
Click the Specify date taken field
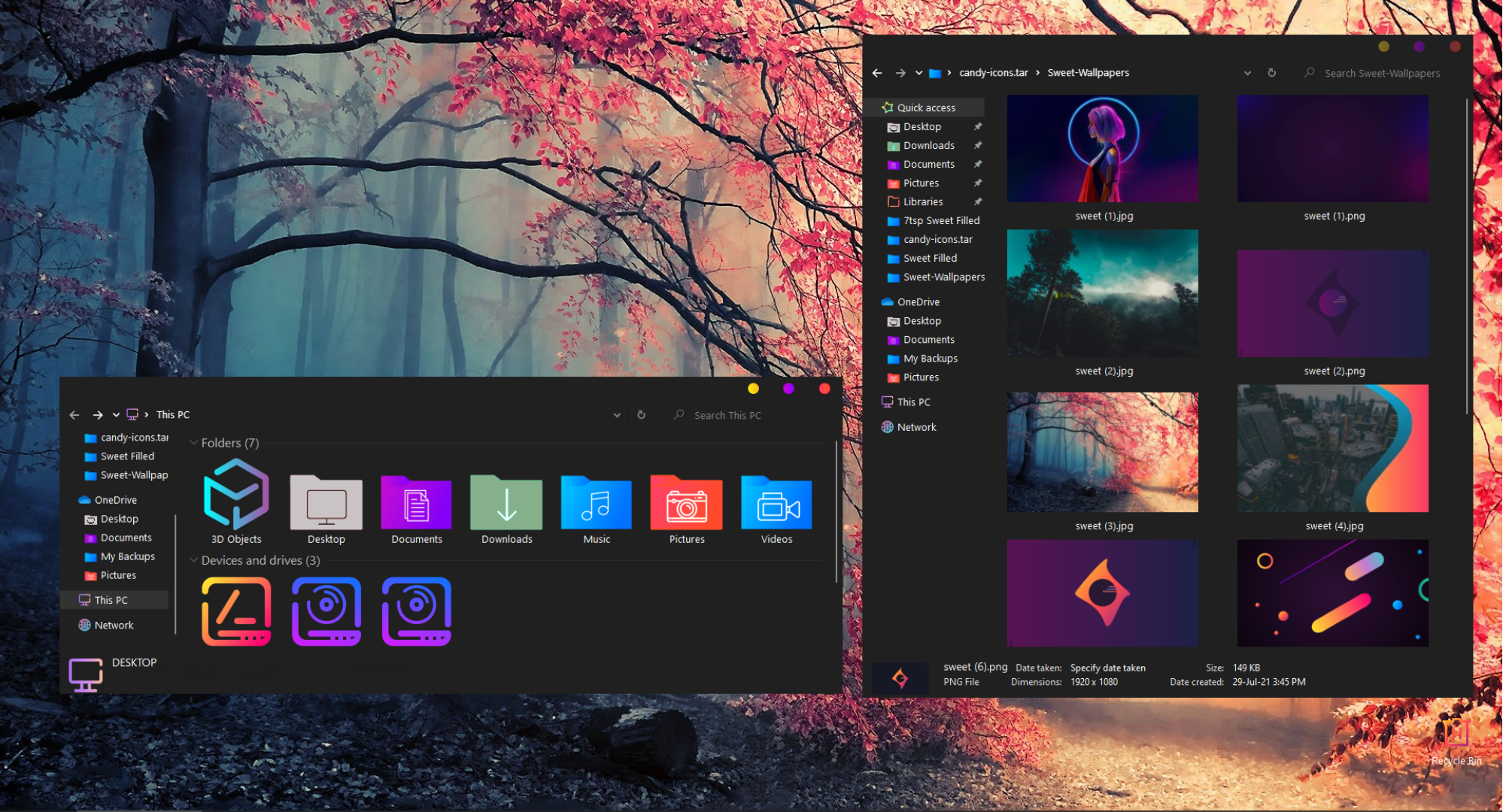click(1107, 668)
